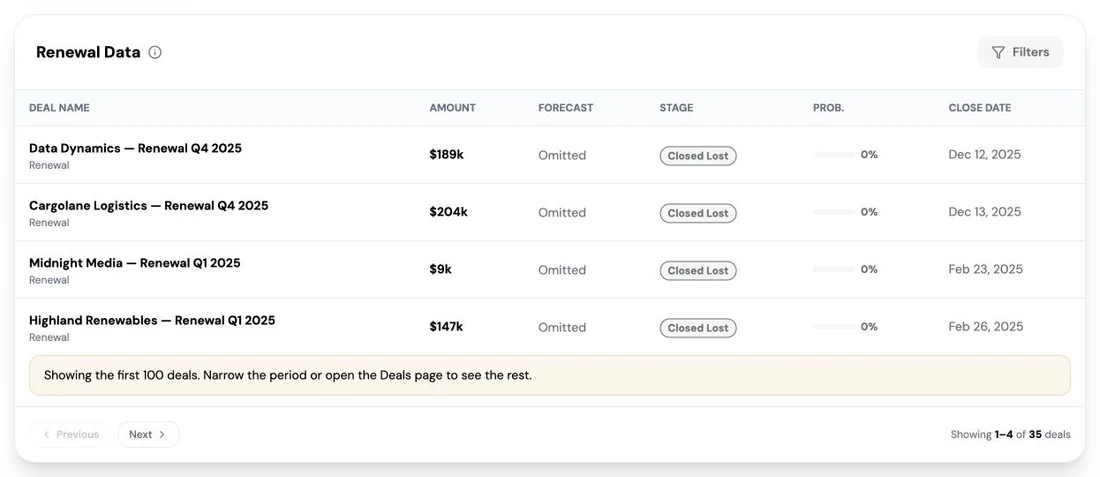Click the Closed Lost badge in Highland Renewables row

tap(697, 328)
